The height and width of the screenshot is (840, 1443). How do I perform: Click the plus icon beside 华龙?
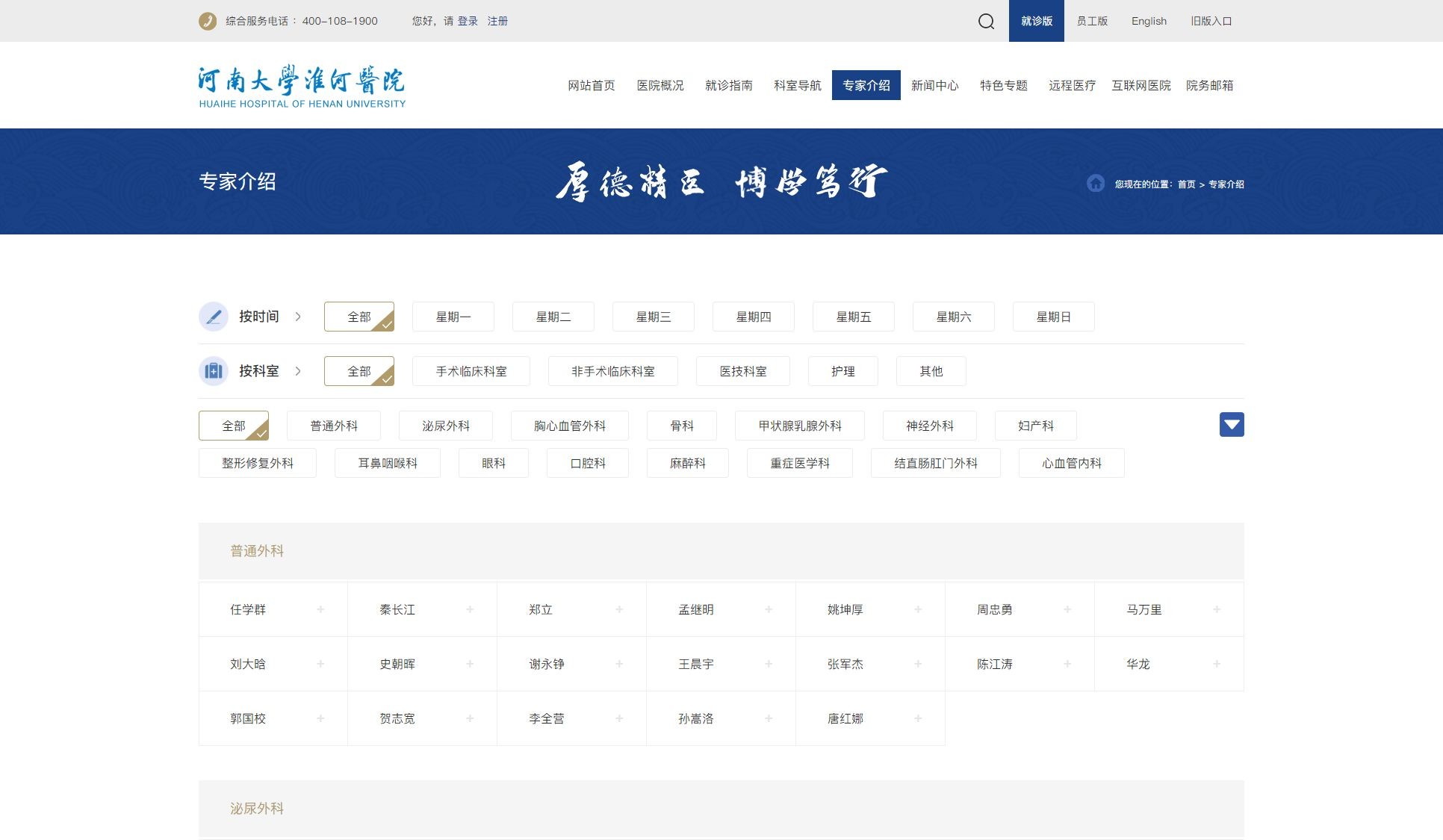point(1217,664)
